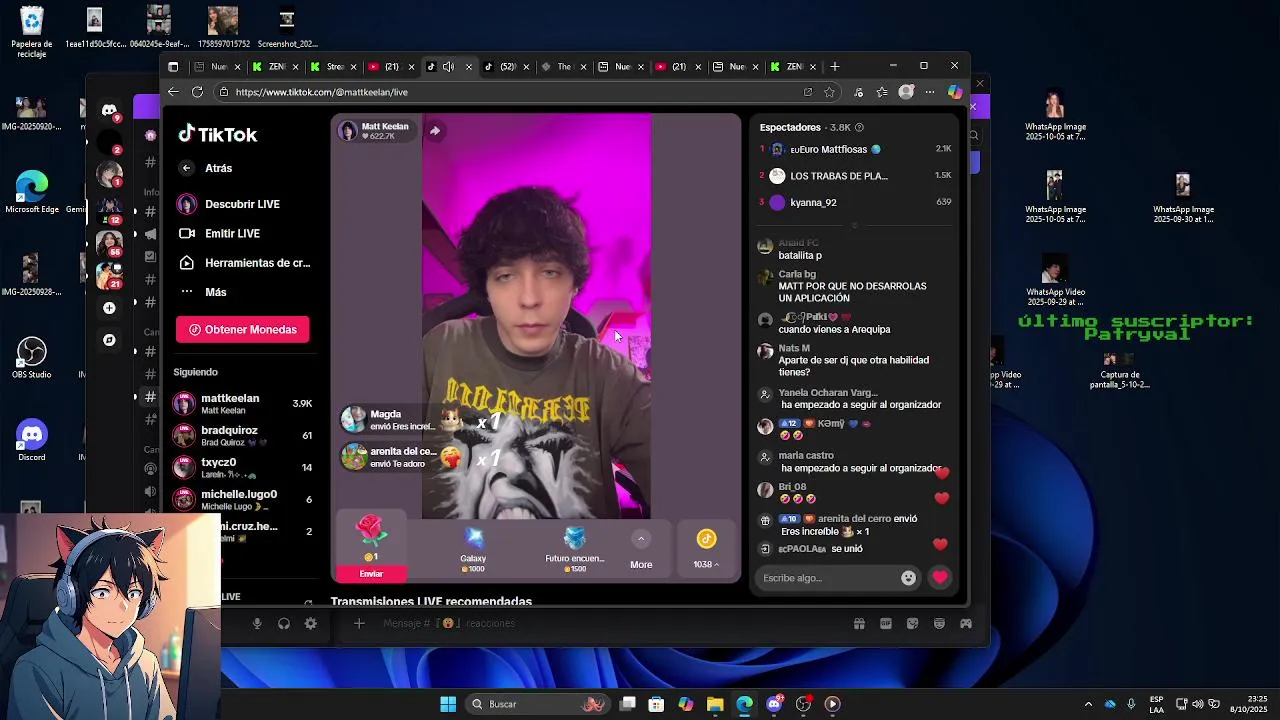1280x720 pixels.
Task: Click Espectadores help question icon
Action: (x=859, y=128)
